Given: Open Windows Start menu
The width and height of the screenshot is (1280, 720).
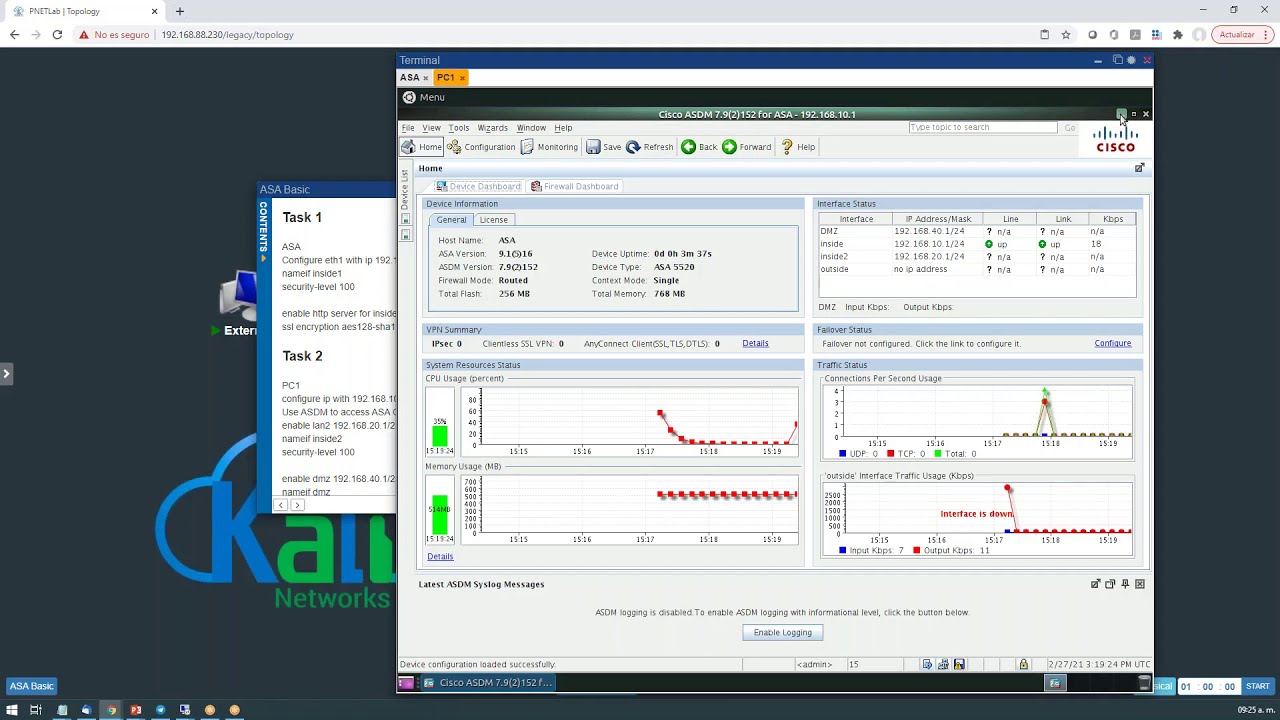Looking at the screenshot, I should coord(12,710).
